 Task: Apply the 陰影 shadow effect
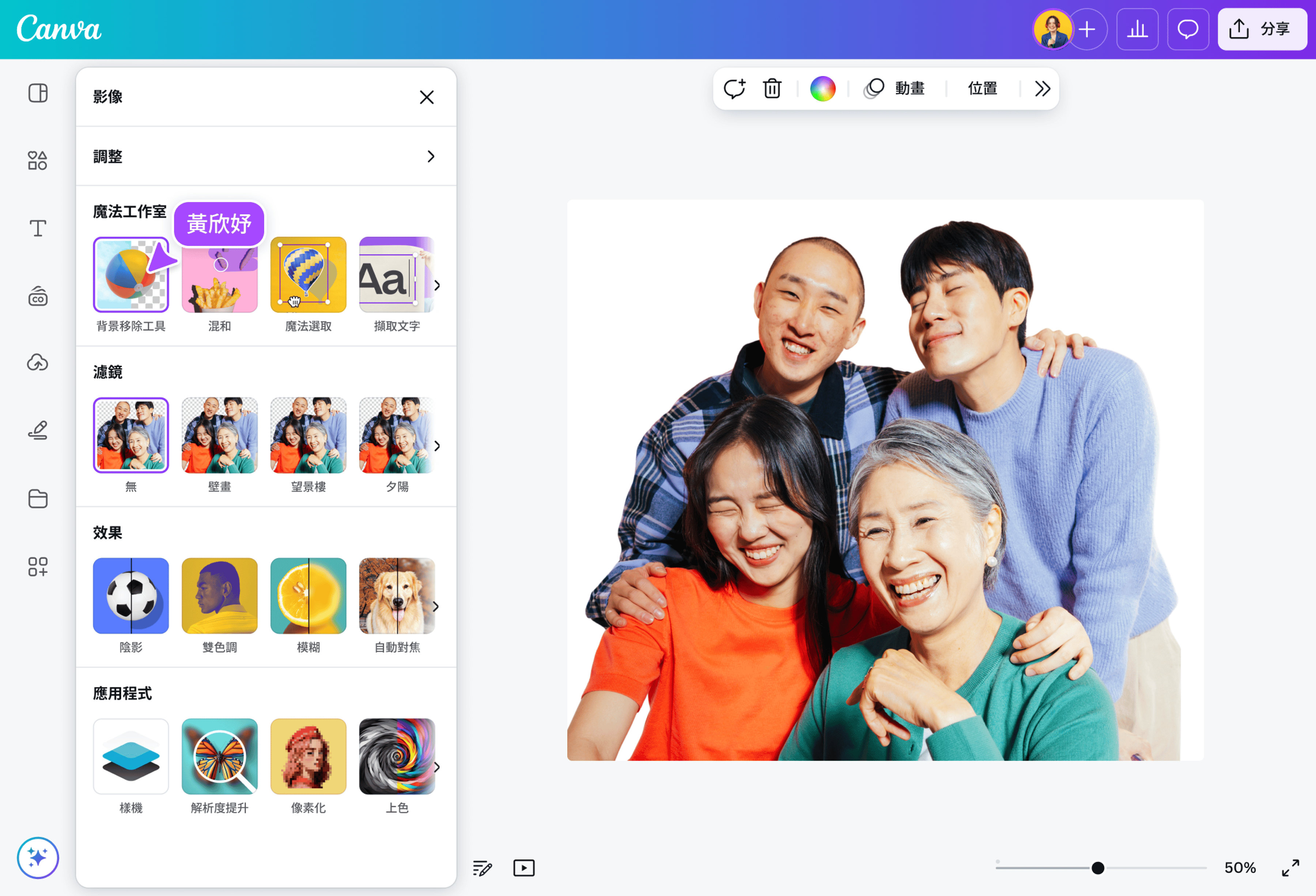131,596
